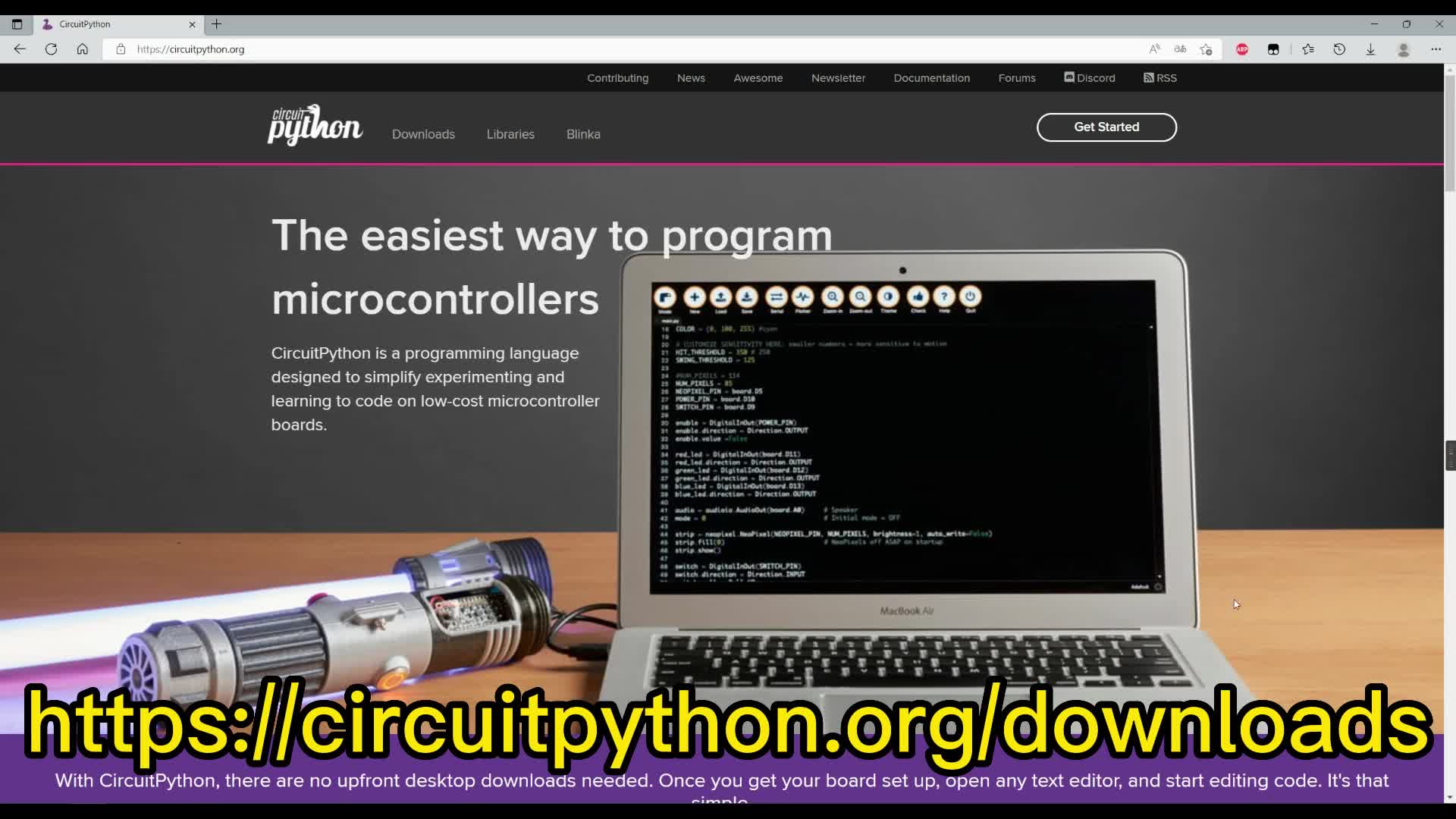Open the Discord community link
Viewport: 1456px width, 819px height.
pyautogui.click(x=1089, y=78)
